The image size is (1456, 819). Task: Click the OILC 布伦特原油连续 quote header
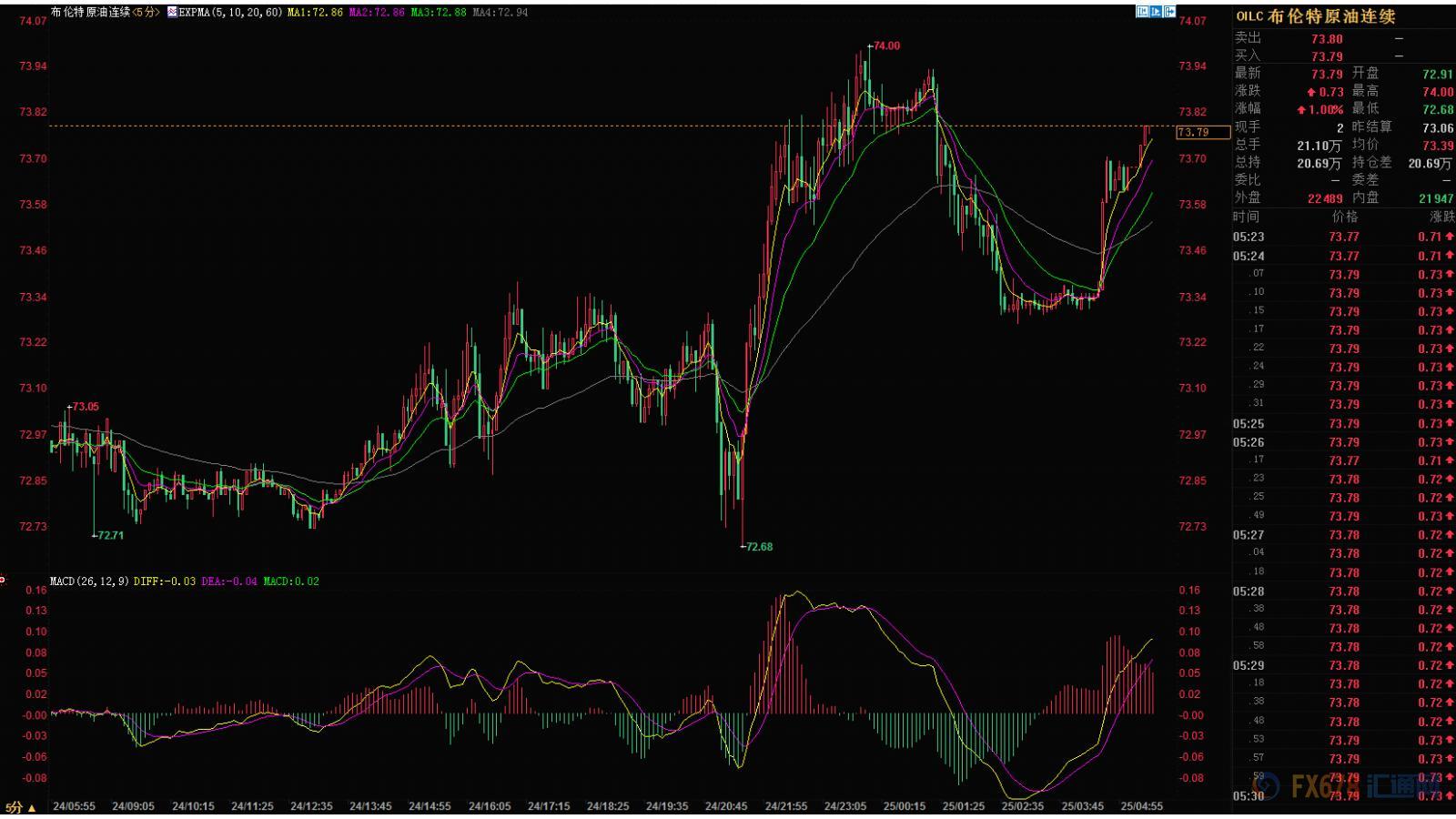coord(1315,16)
